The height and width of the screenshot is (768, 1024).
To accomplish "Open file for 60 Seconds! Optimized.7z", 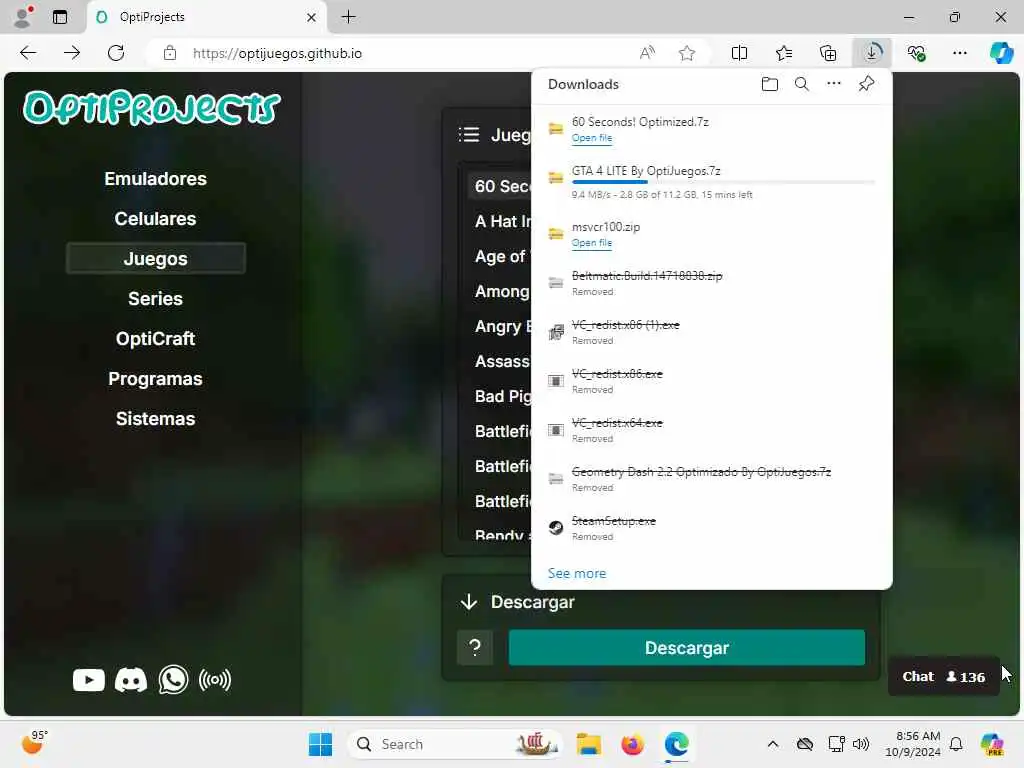I will (592, 138).
